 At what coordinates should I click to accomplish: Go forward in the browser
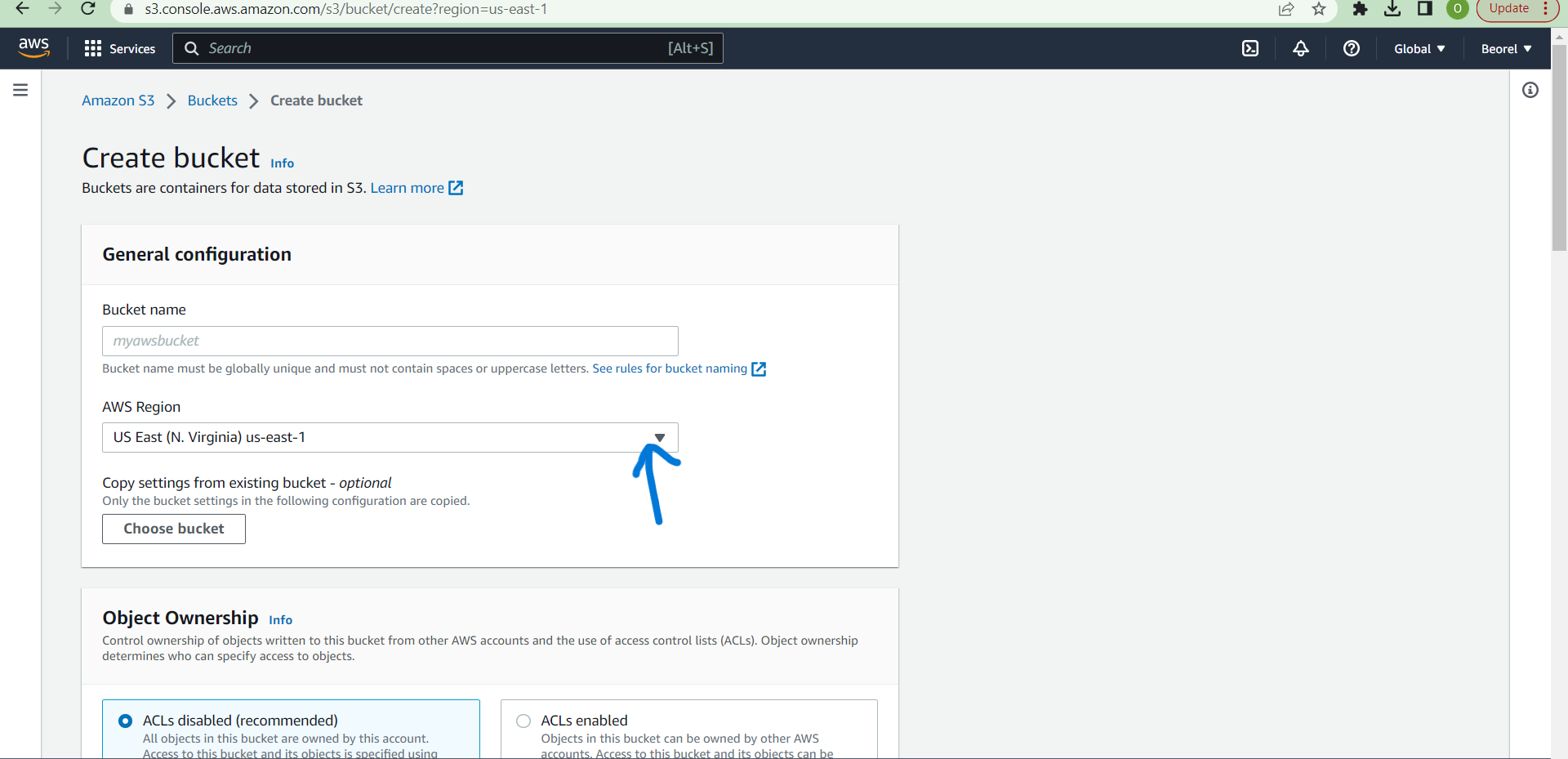pyautogui.click(x=56, y=9)
